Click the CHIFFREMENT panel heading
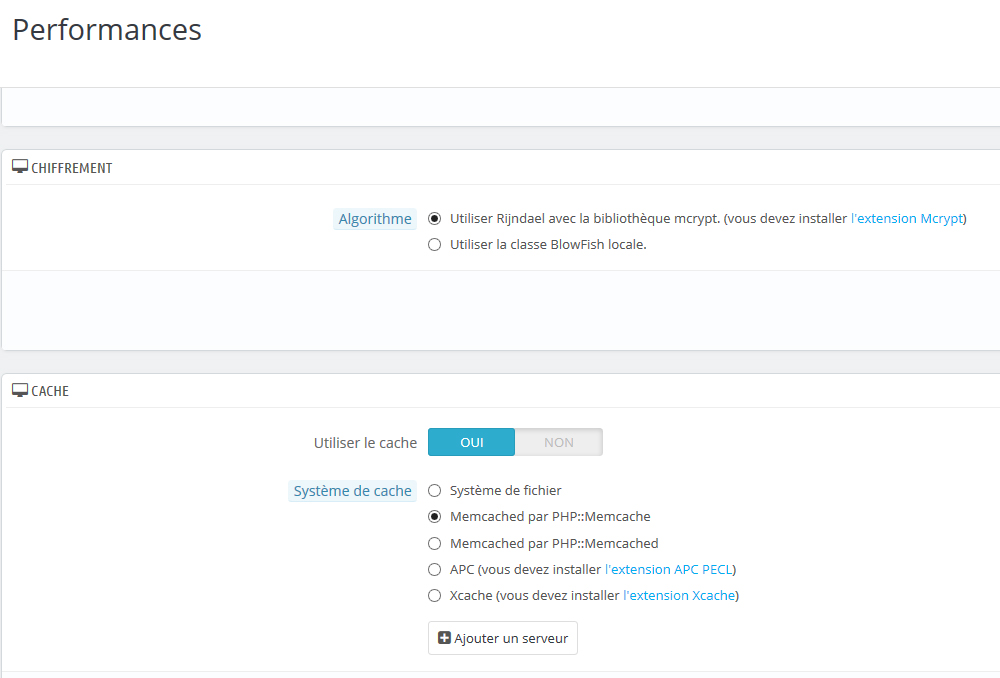This screenshot has width=1000, height=678. [x=72, y=168]
